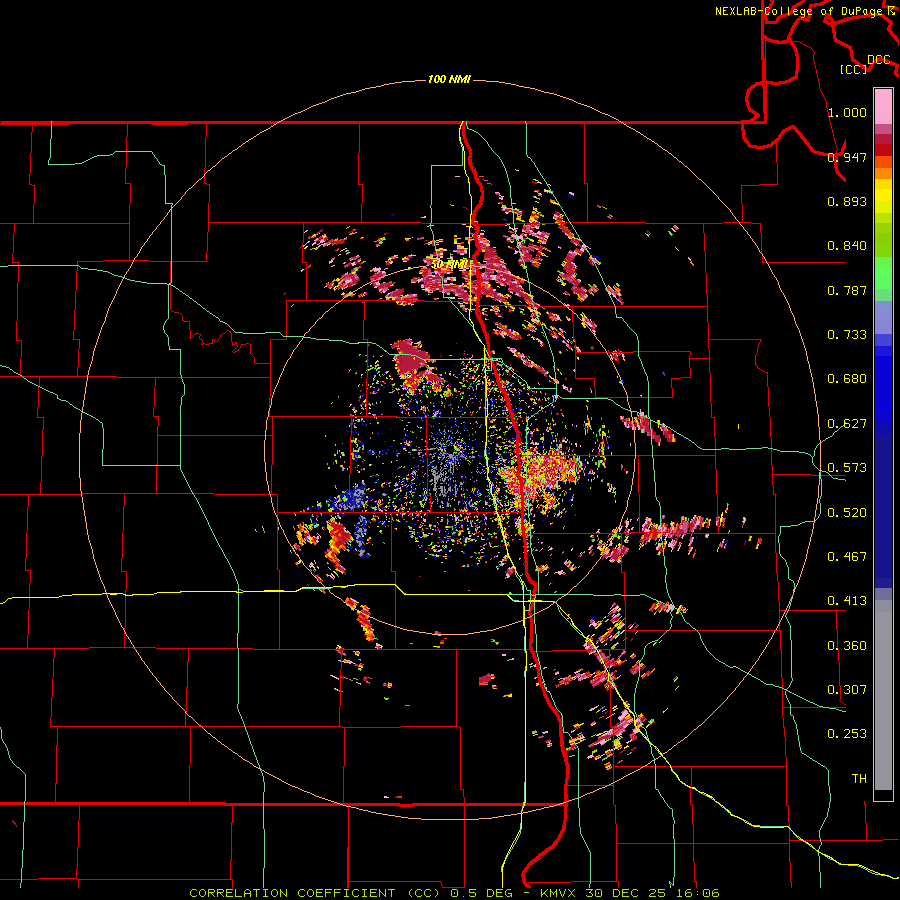900x900 pixels.
Task: Click the TH threshold label
Action: tap(859, 779)
